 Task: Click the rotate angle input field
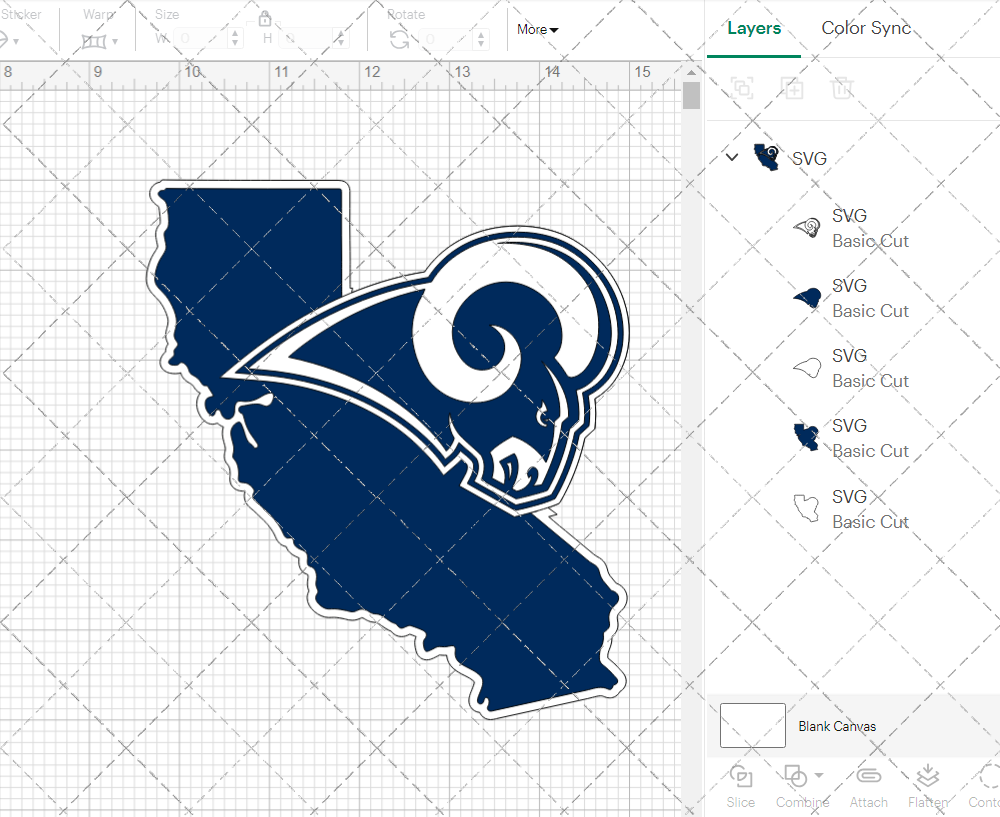446,39
